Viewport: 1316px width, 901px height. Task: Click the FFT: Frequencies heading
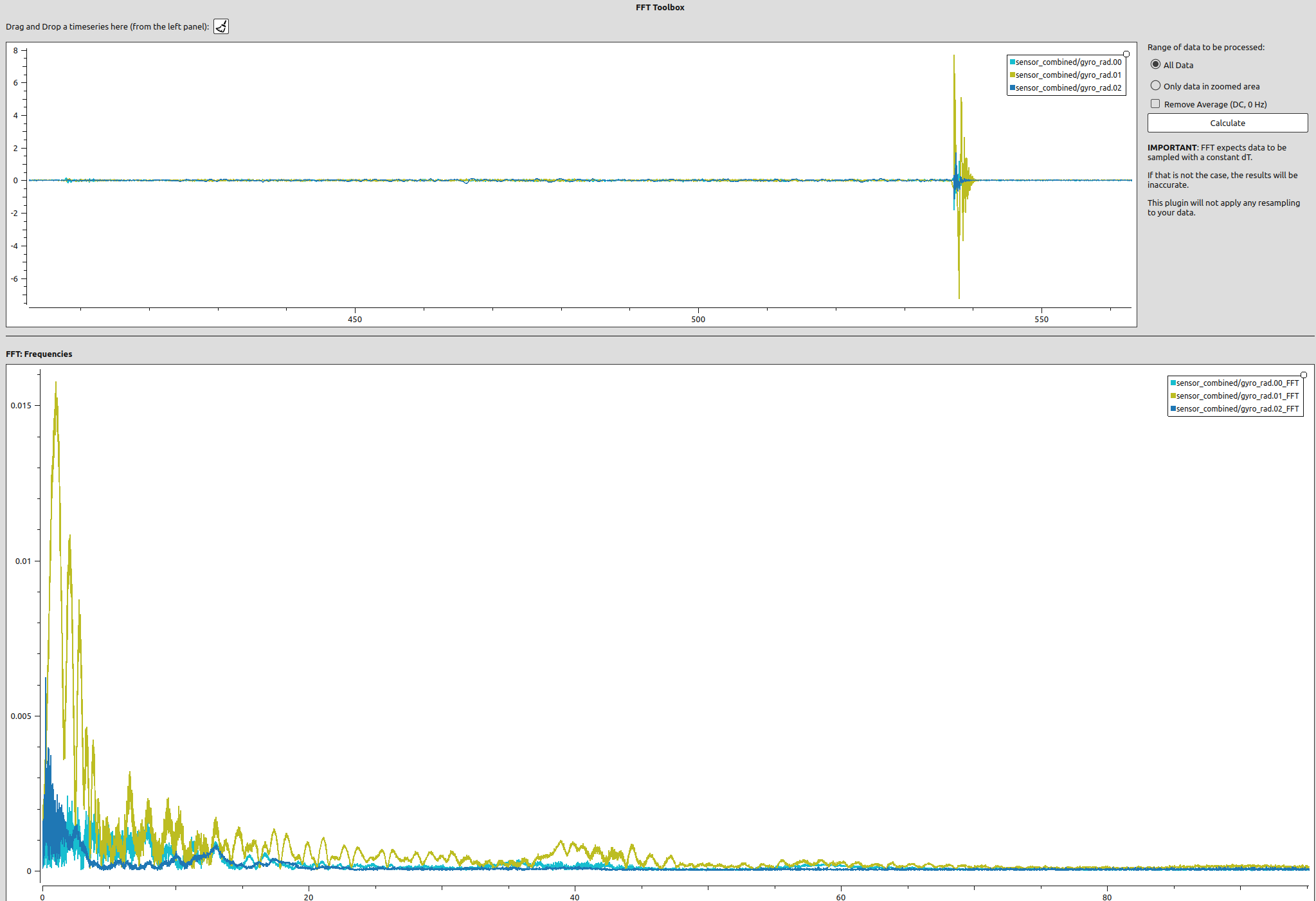(39, 354)
